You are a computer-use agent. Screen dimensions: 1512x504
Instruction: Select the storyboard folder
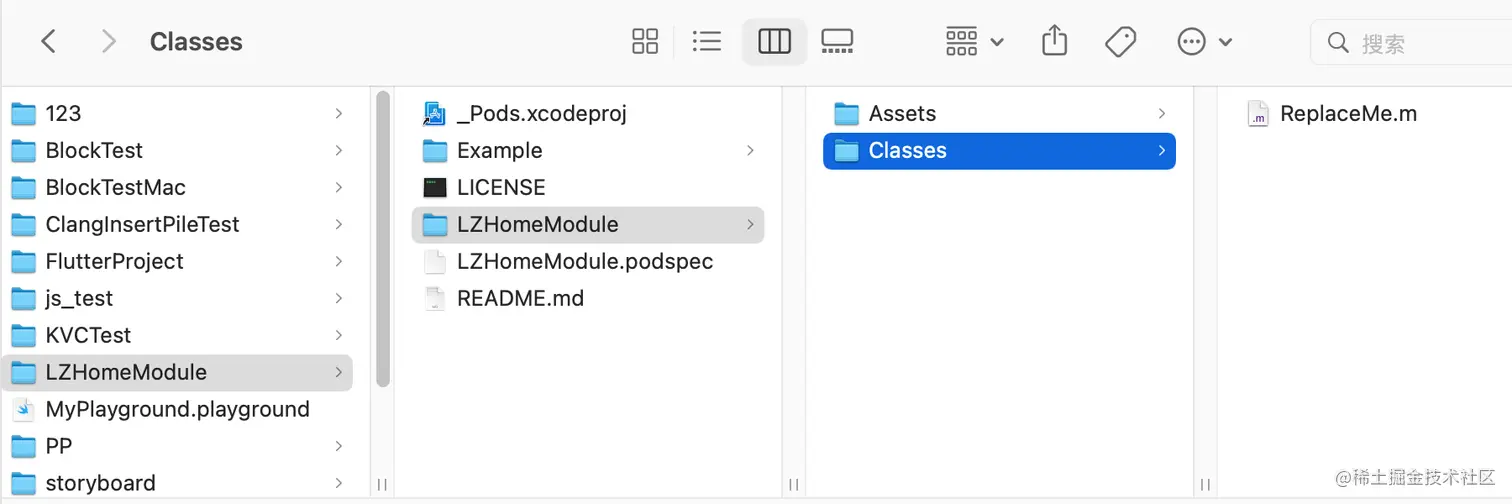pos(177,483)
